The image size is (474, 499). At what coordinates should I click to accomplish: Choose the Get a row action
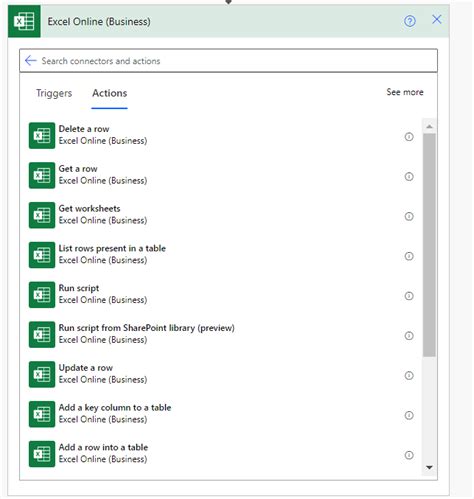point(222,175)
